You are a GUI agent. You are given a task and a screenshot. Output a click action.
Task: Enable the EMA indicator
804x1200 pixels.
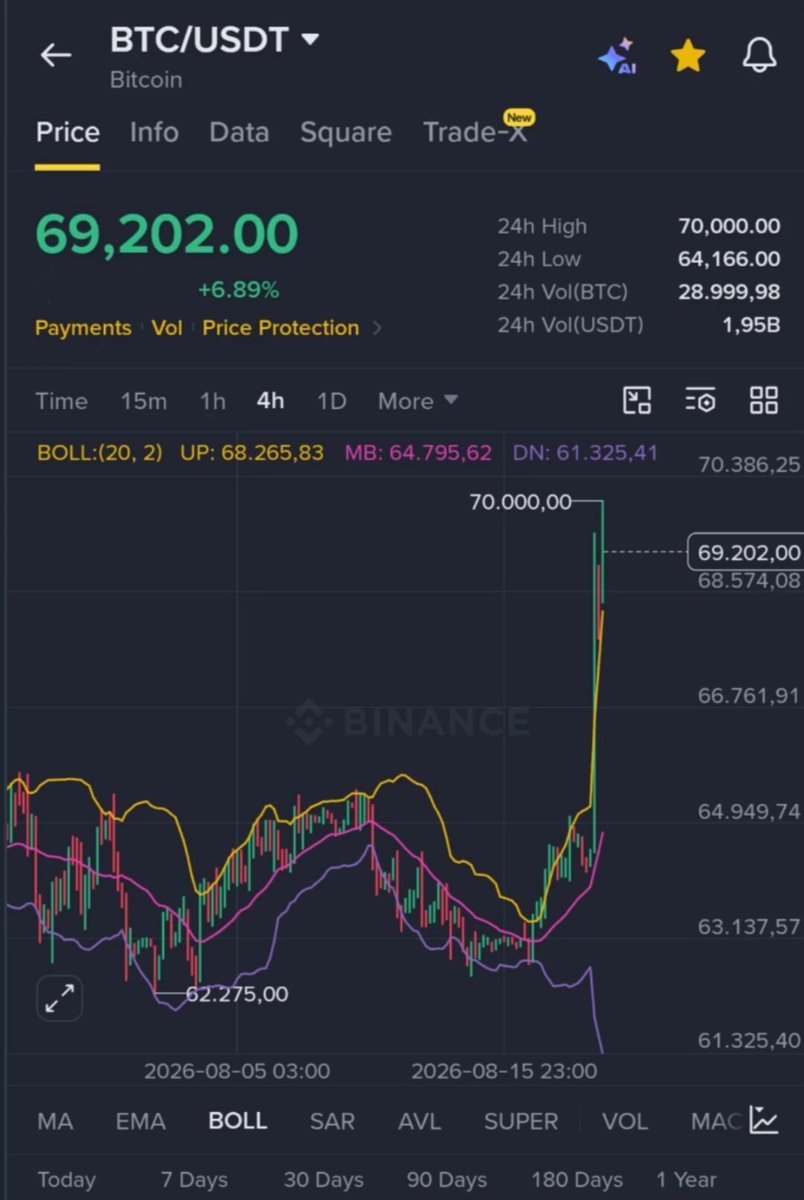point(141,1121)
